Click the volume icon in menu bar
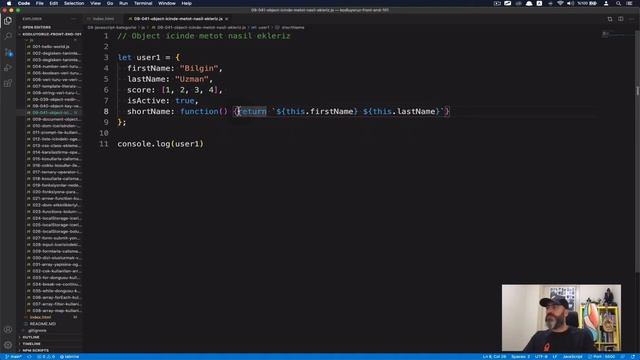The image size is (640, 360). point(570,3)
